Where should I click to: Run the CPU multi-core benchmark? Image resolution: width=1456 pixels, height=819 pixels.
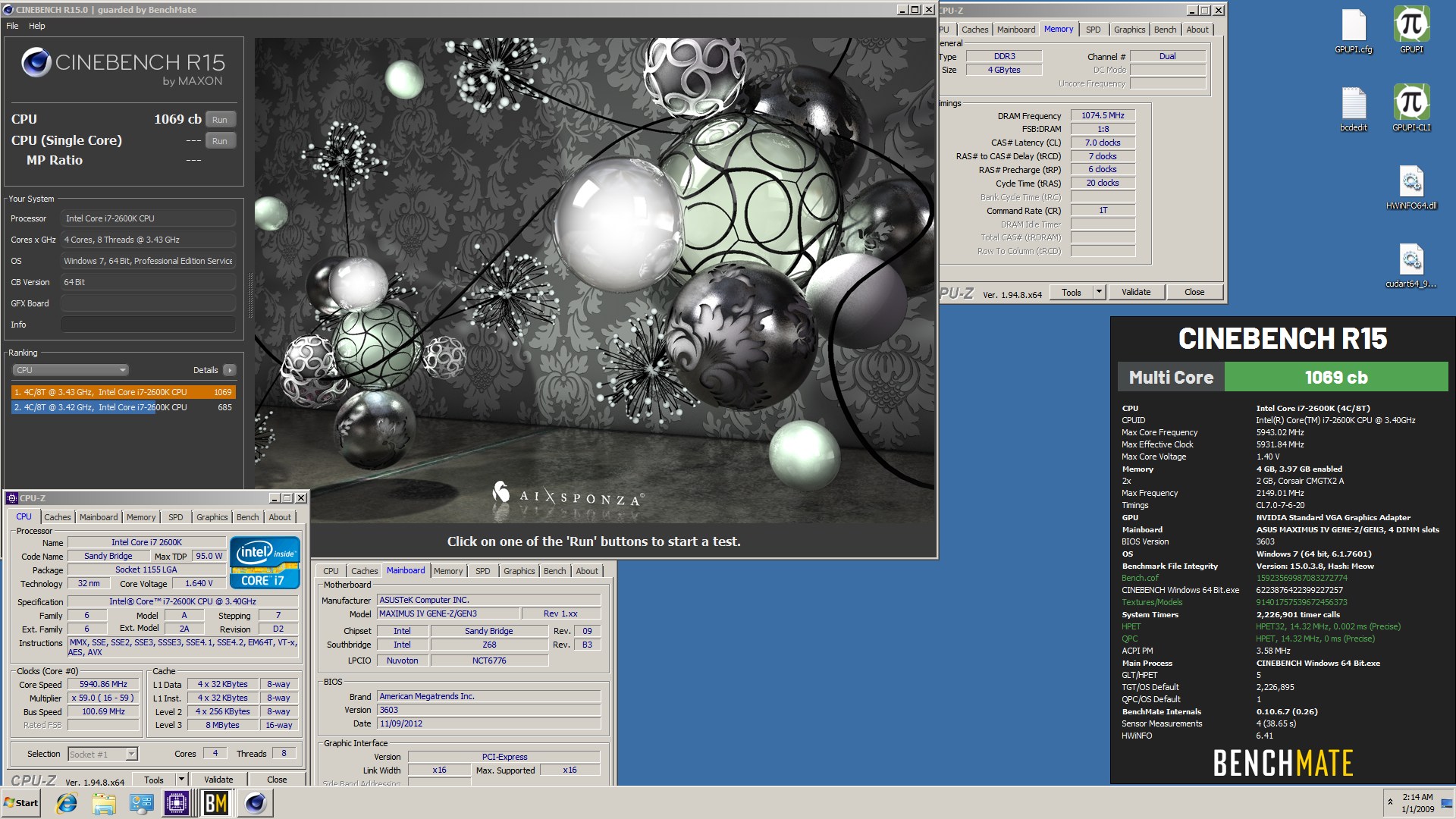(220, 119)
